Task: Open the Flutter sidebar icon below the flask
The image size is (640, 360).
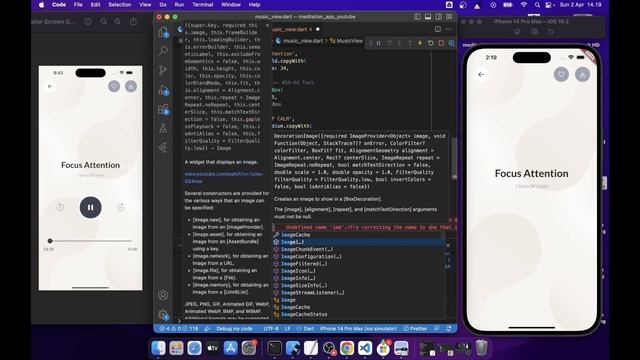Action: pyautogui.click(x=163, y=147)
